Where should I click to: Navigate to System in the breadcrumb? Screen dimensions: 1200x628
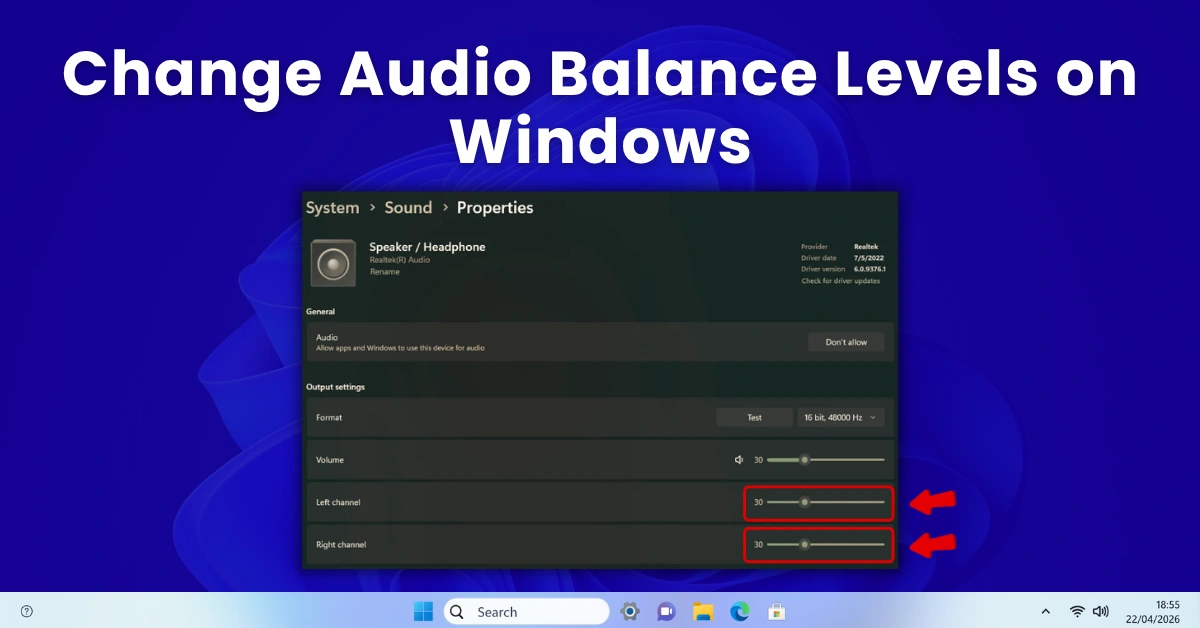(x=332, y=207)
